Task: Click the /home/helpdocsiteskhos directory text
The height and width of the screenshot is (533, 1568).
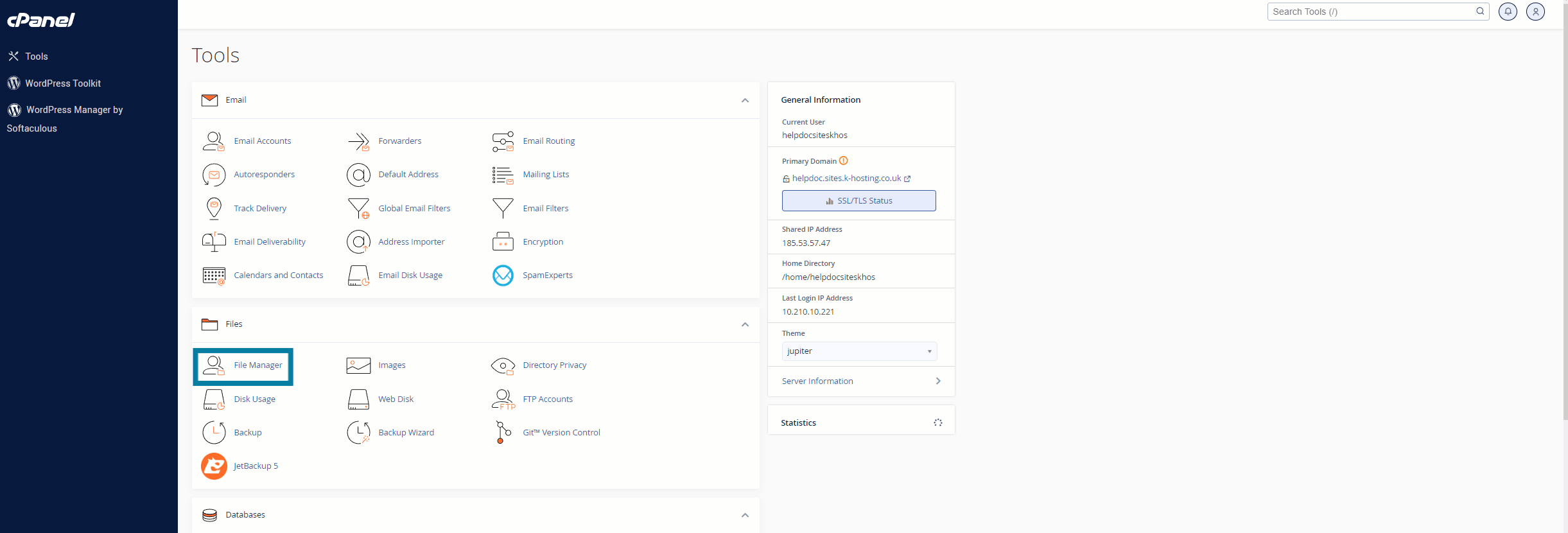Action: 828,277
